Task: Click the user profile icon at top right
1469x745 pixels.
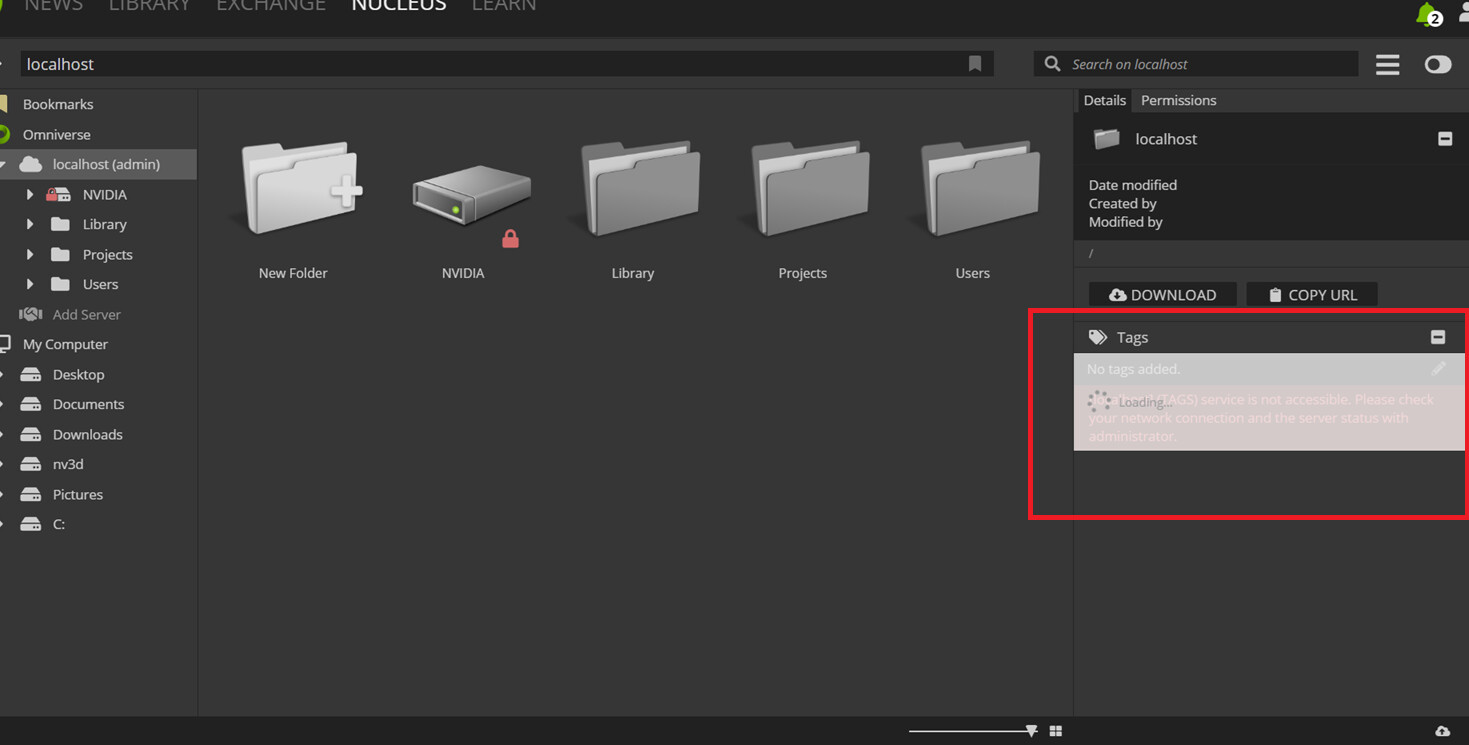Action: [1463, 10]
